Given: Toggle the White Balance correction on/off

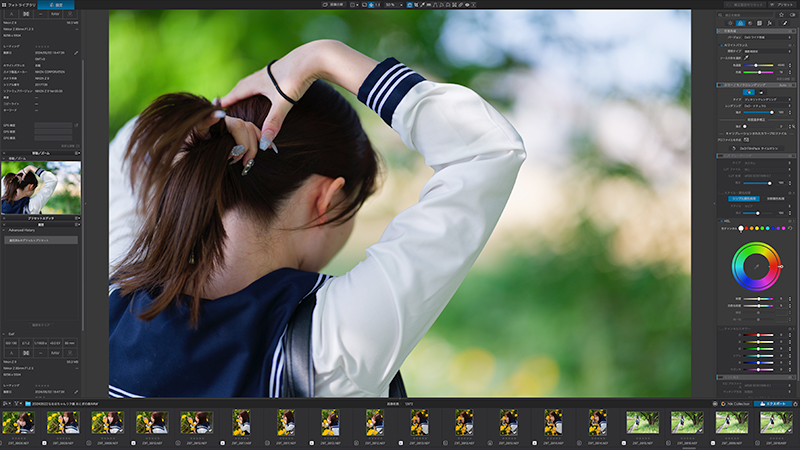Looking at the screenshot, I should [x=721, y=45].
